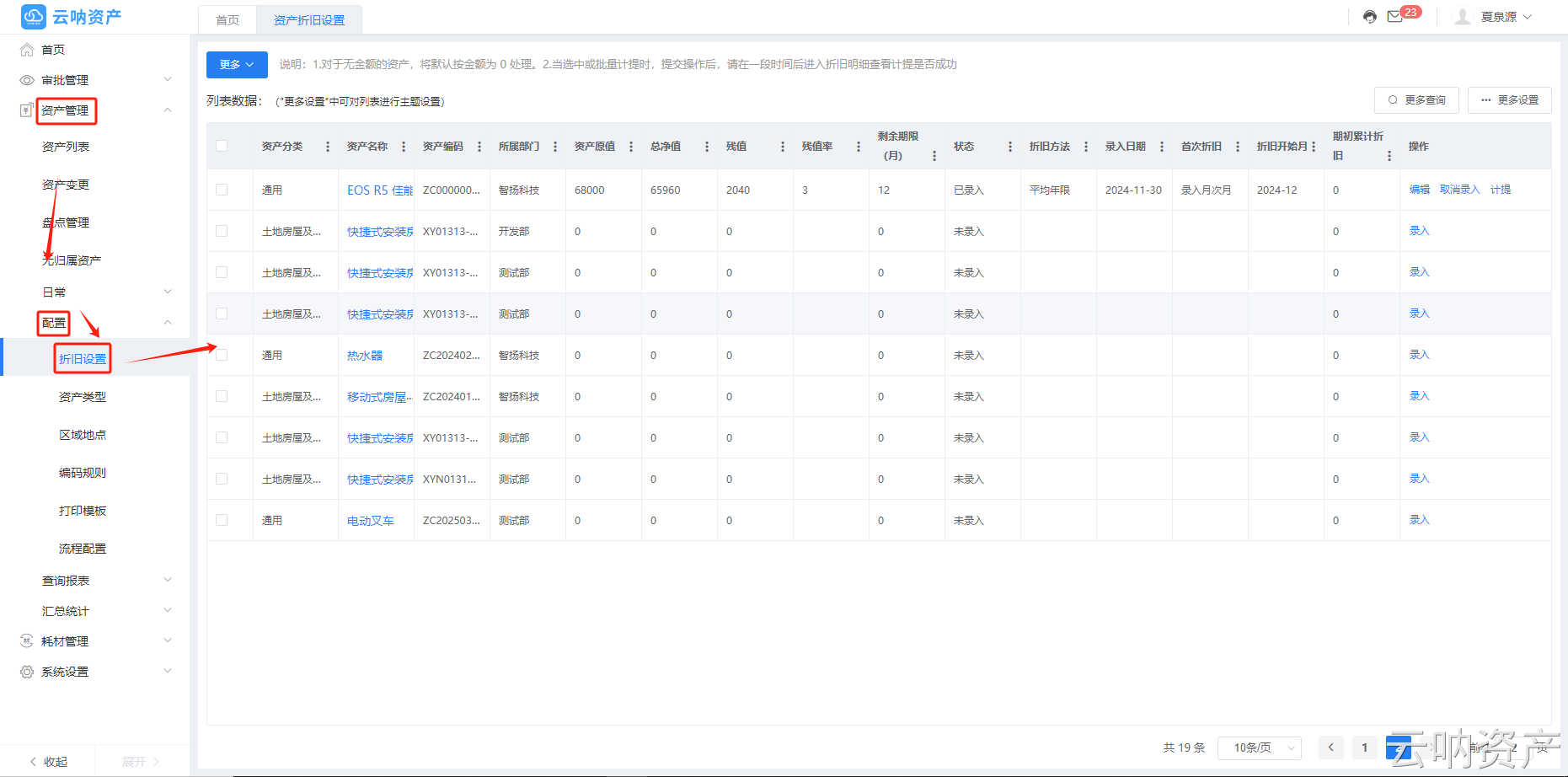Image resolution: width=1568 pixels, height=777 pixels.
Task: Open 打印模板 sidebar item
Action: (83, 511)
